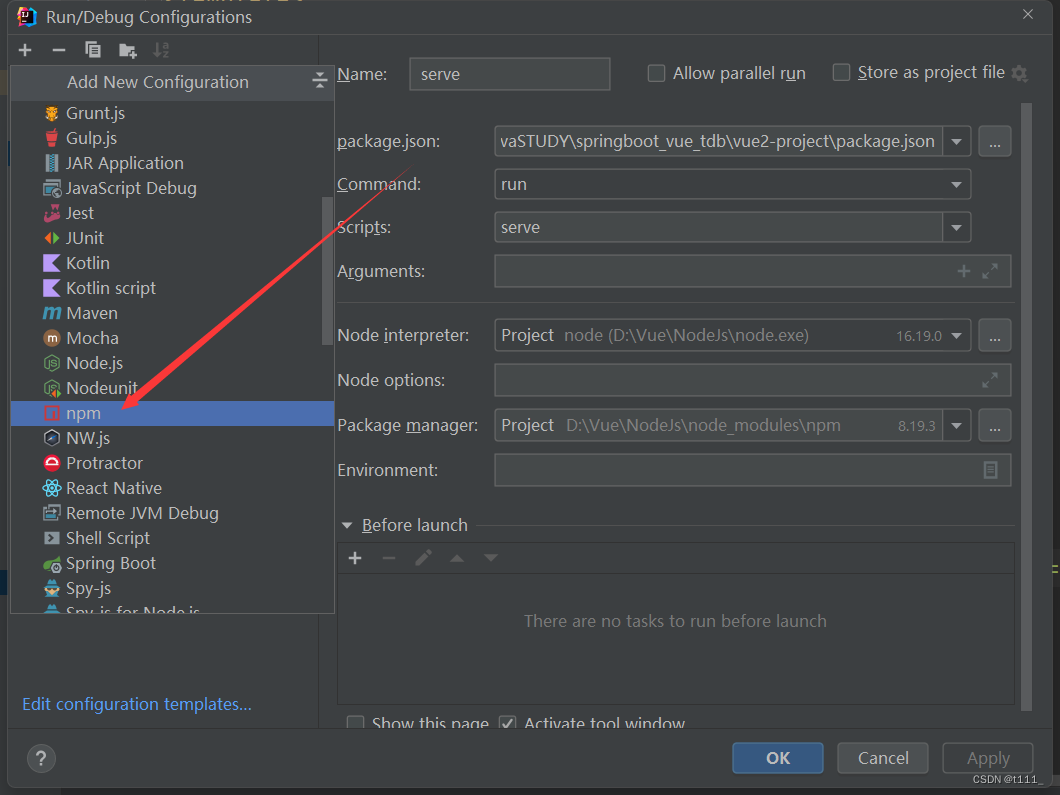The image size is (1060, 795).
Task: Select the Mocha configuration type
Action: (172, 338)
